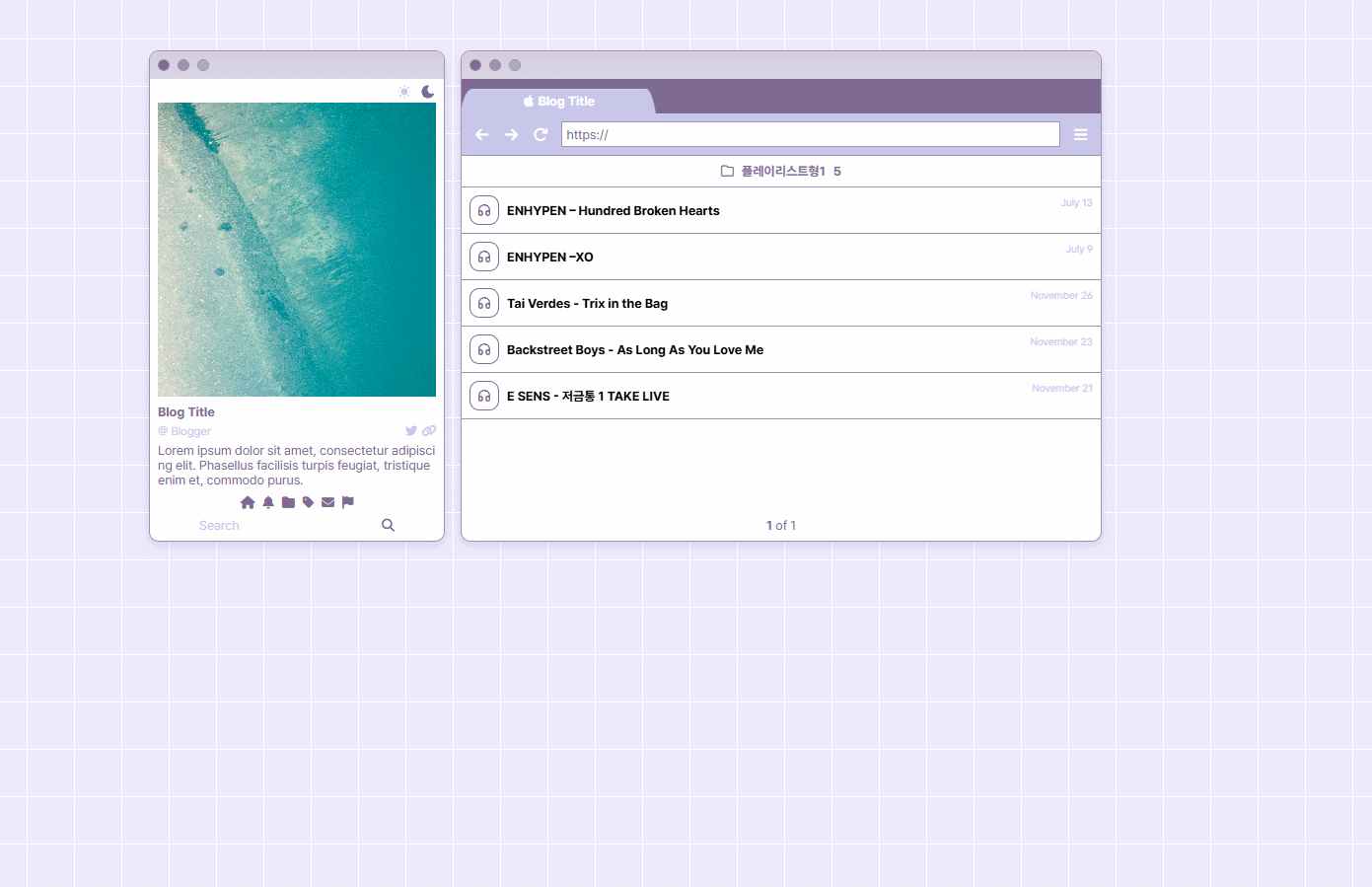Open Backstreet Boys - As Long As You Love Me

(635, 350)
